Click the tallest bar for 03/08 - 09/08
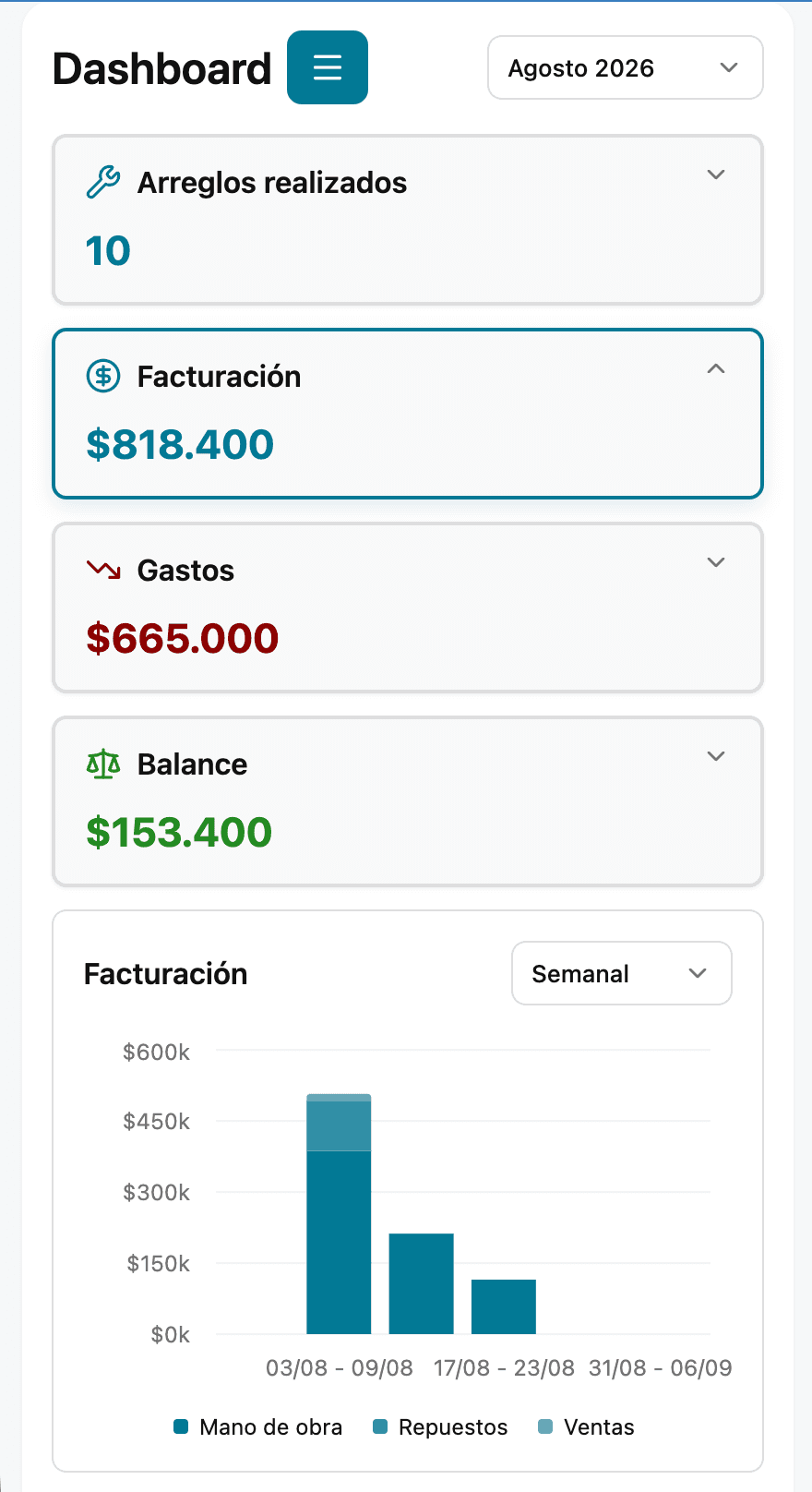 tap(339, 1214)
